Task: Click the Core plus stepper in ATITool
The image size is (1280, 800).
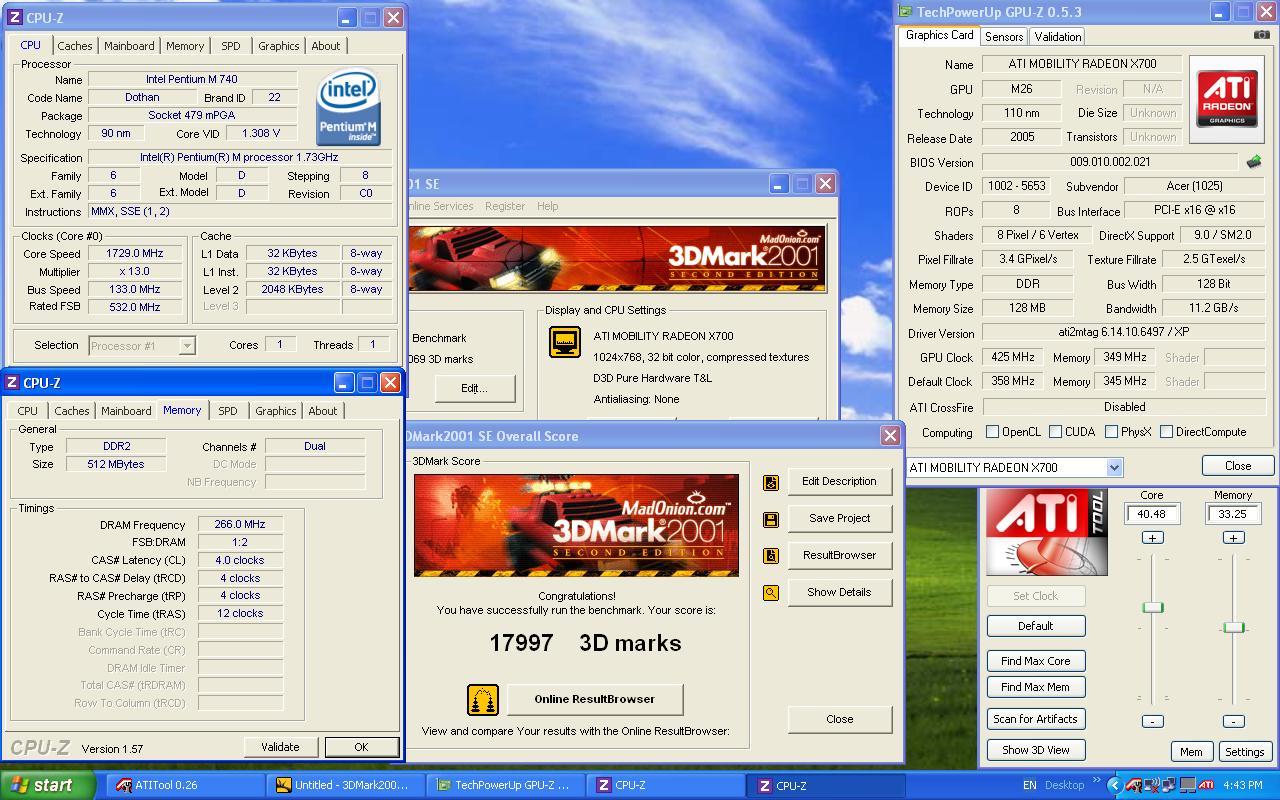Action: pyautogui.click(x=1152, y=538)
